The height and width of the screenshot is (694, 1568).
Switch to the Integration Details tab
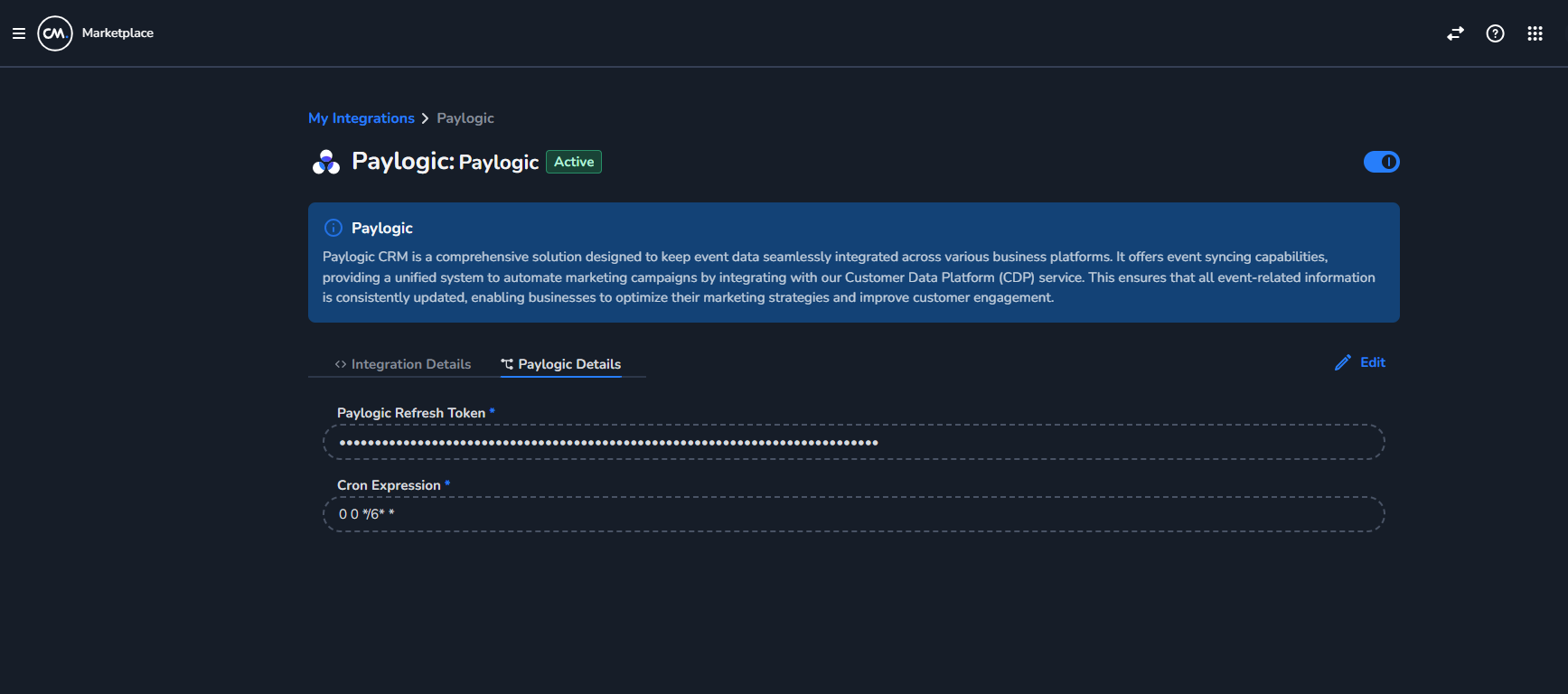click(x=403, y=364)
